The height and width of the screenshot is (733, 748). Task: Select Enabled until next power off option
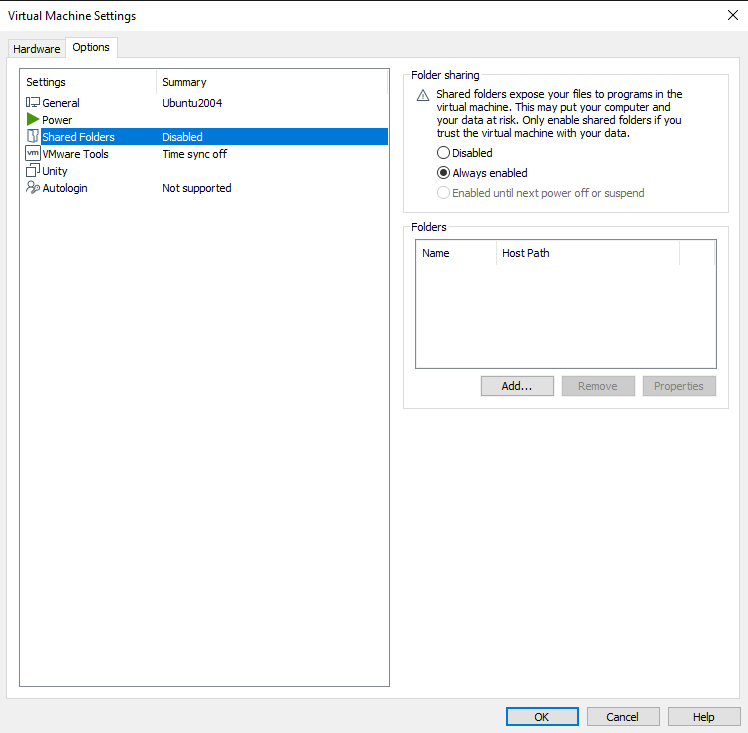443,193
